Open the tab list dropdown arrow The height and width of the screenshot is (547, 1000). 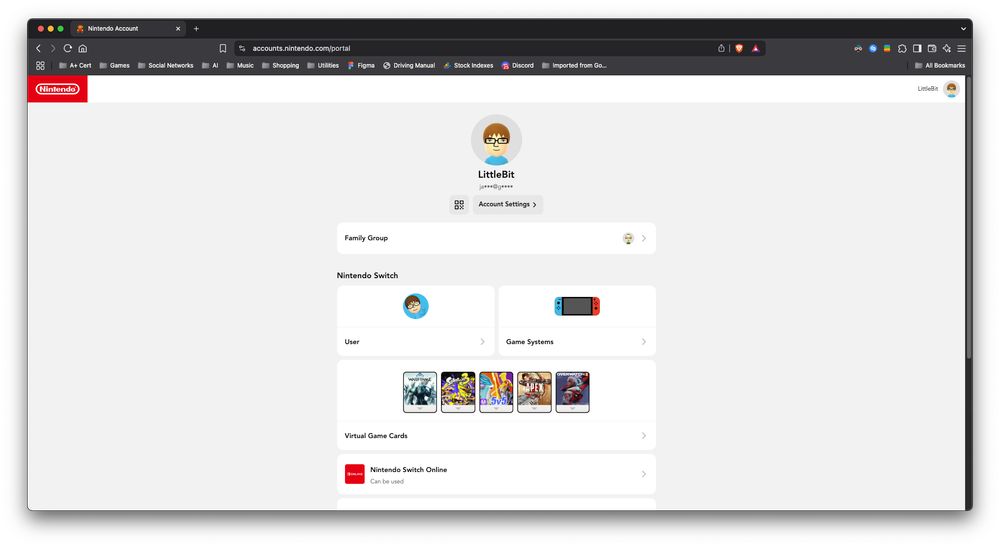point(963,29)
